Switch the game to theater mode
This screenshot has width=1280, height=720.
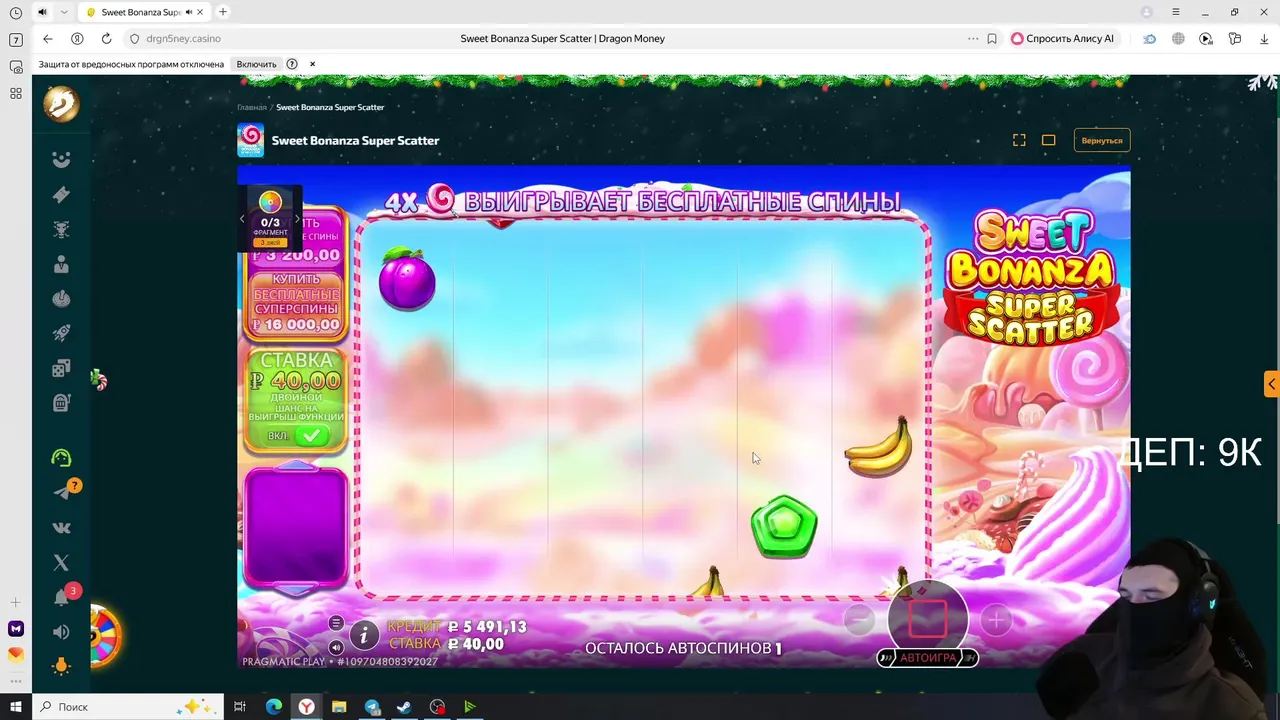(1048, 140)
